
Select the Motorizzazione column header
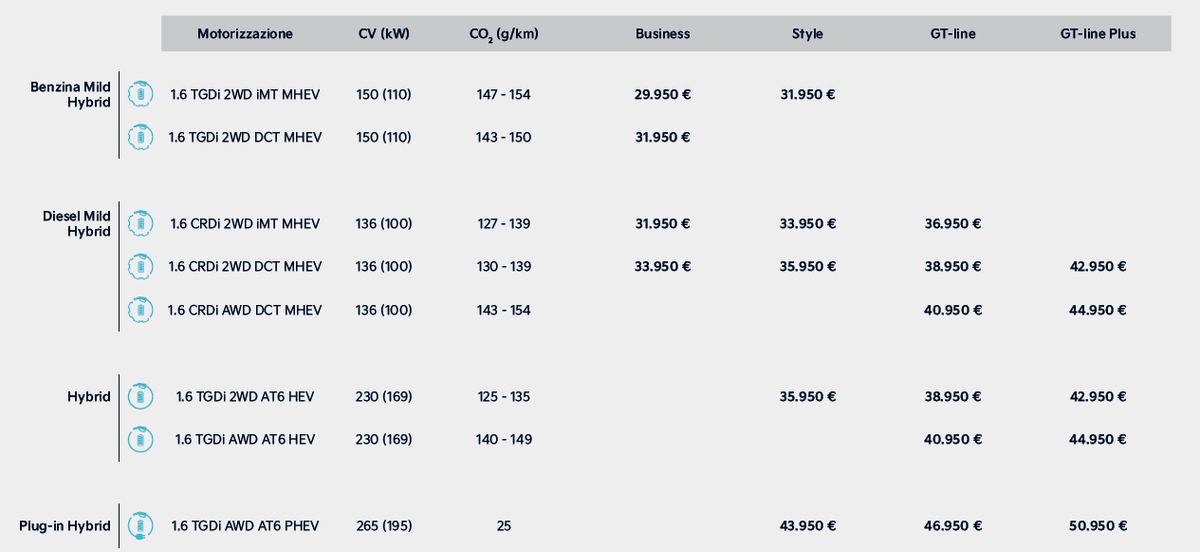tap(245, 33)
